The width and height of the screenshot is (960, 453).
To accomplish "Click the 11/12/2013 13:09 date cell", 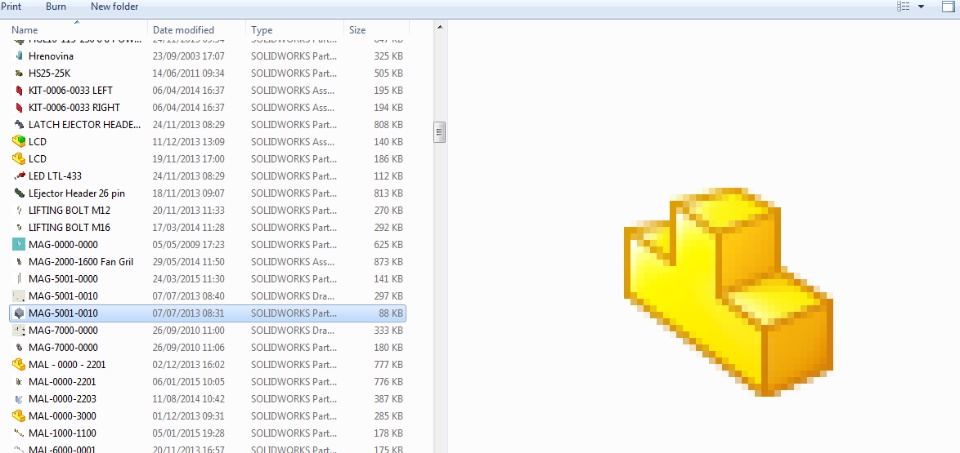I will coord(189,141).
